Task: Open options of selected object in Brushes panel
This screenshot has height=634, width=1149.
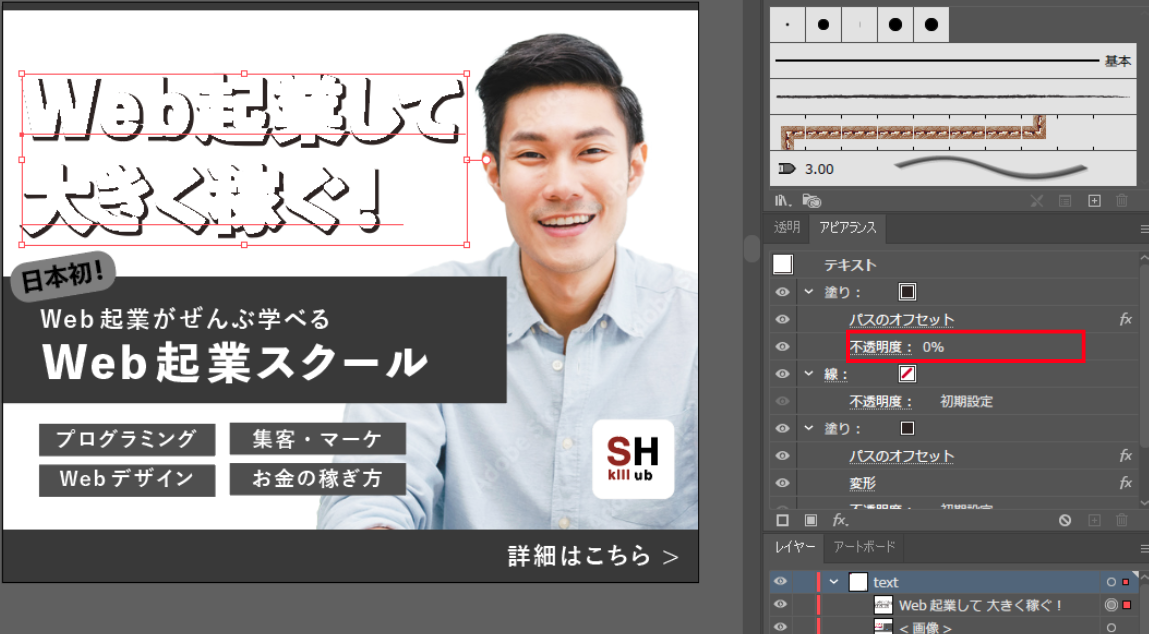Action: 1065,200
